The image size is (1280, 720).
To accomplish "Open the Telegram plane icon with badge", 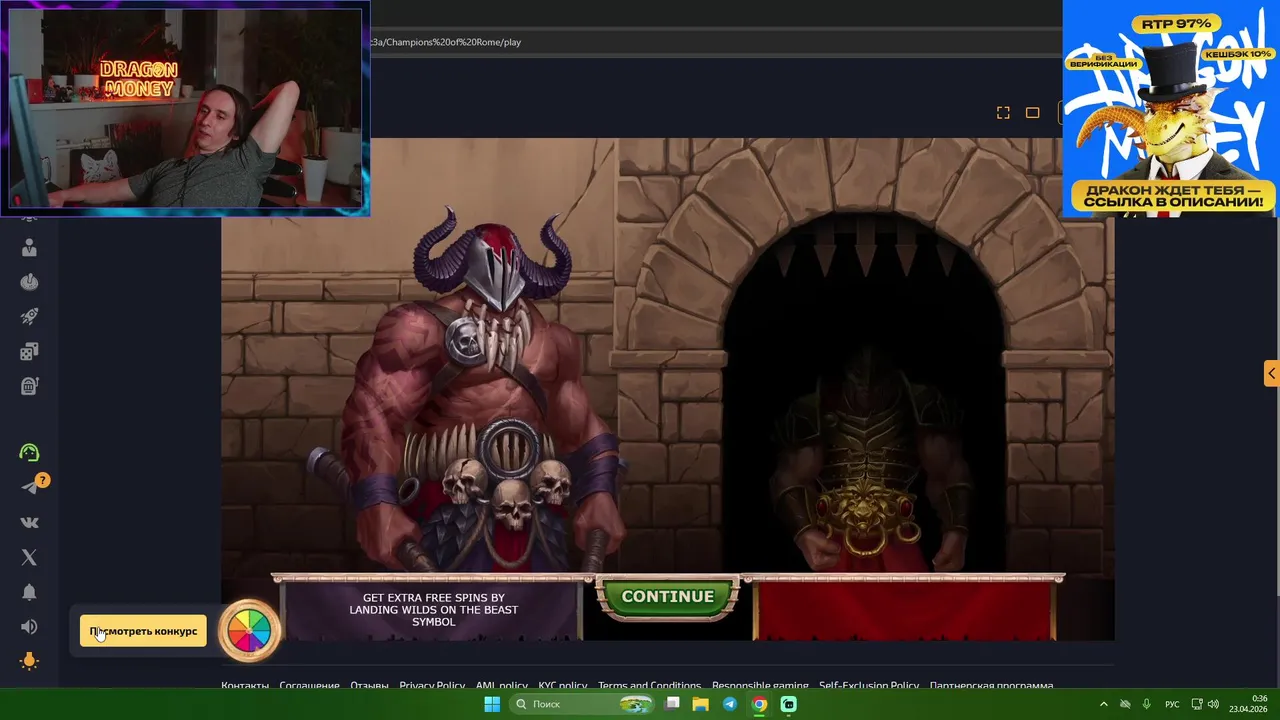I will click(x=32, y=486).
